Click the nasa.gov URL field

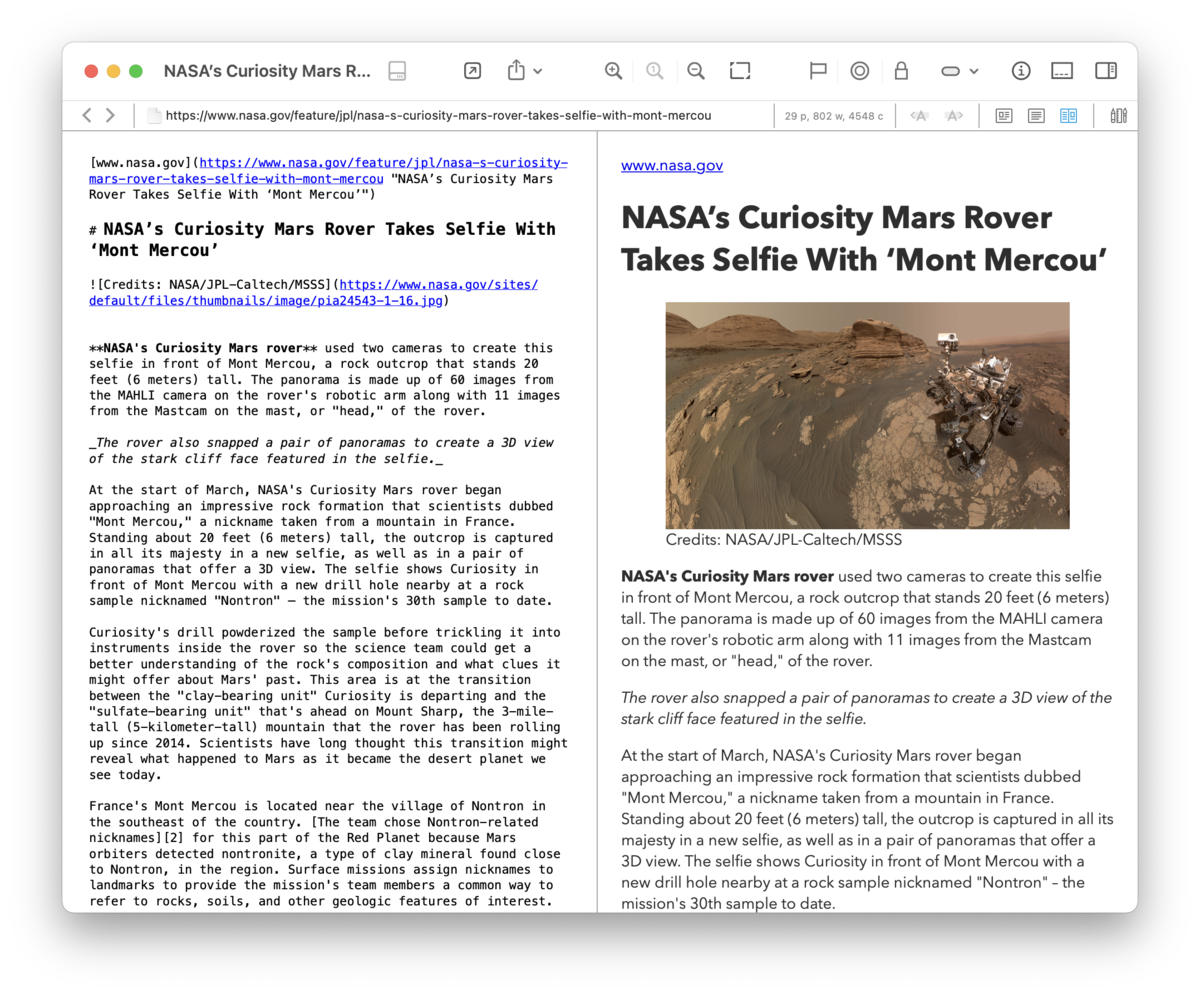pyautogui.click(x=438, y=115)
